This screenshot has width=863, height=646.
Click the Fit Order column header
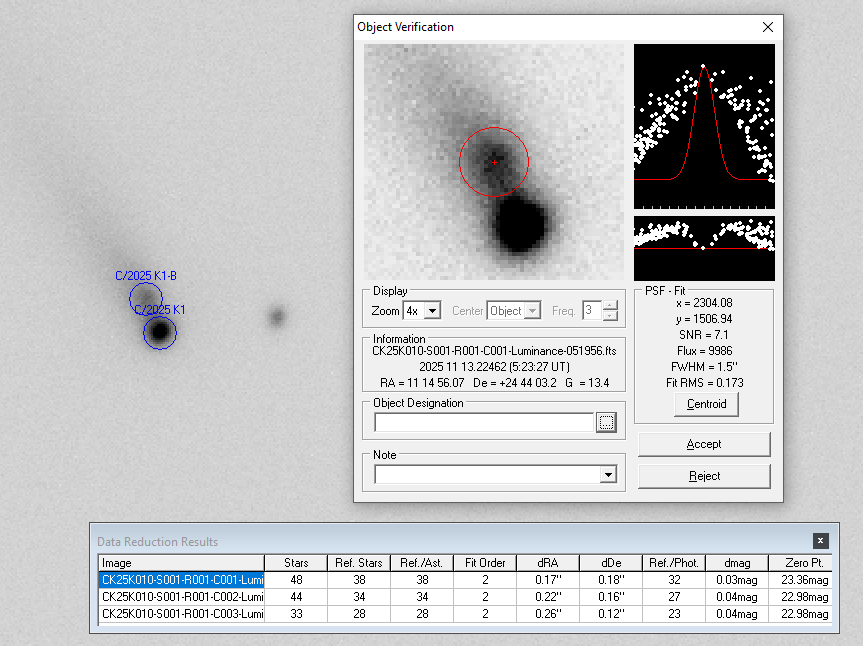(x=485, y=563)
